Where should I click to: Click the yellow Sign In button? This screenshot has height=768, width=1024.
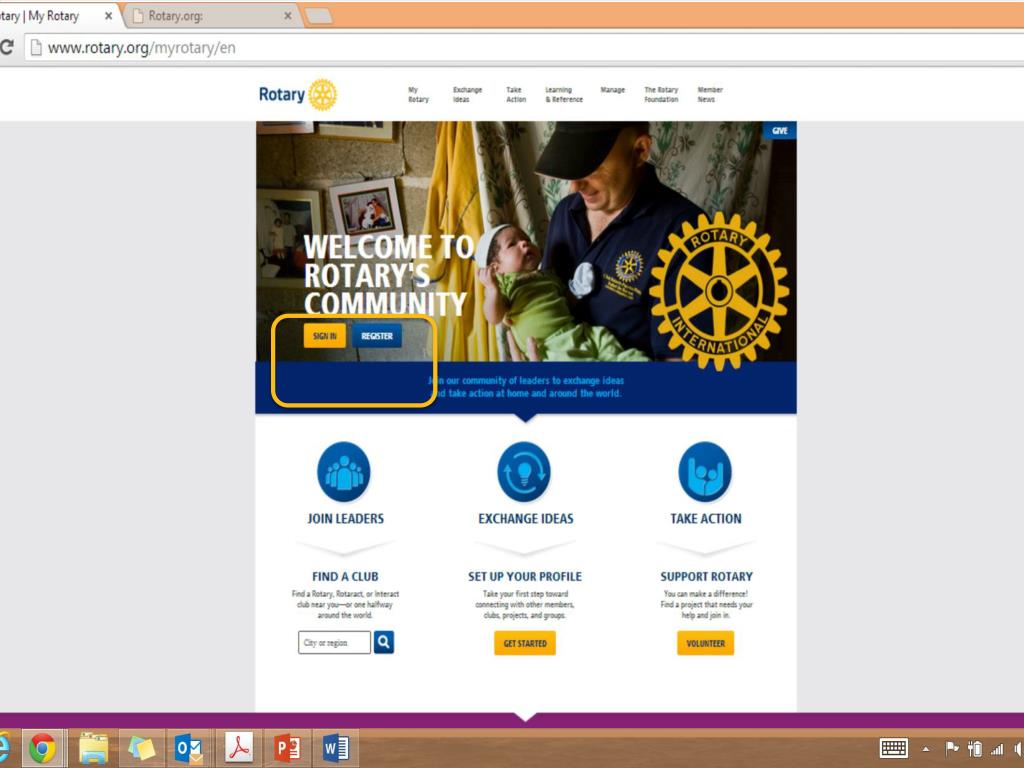pos(325,336)
